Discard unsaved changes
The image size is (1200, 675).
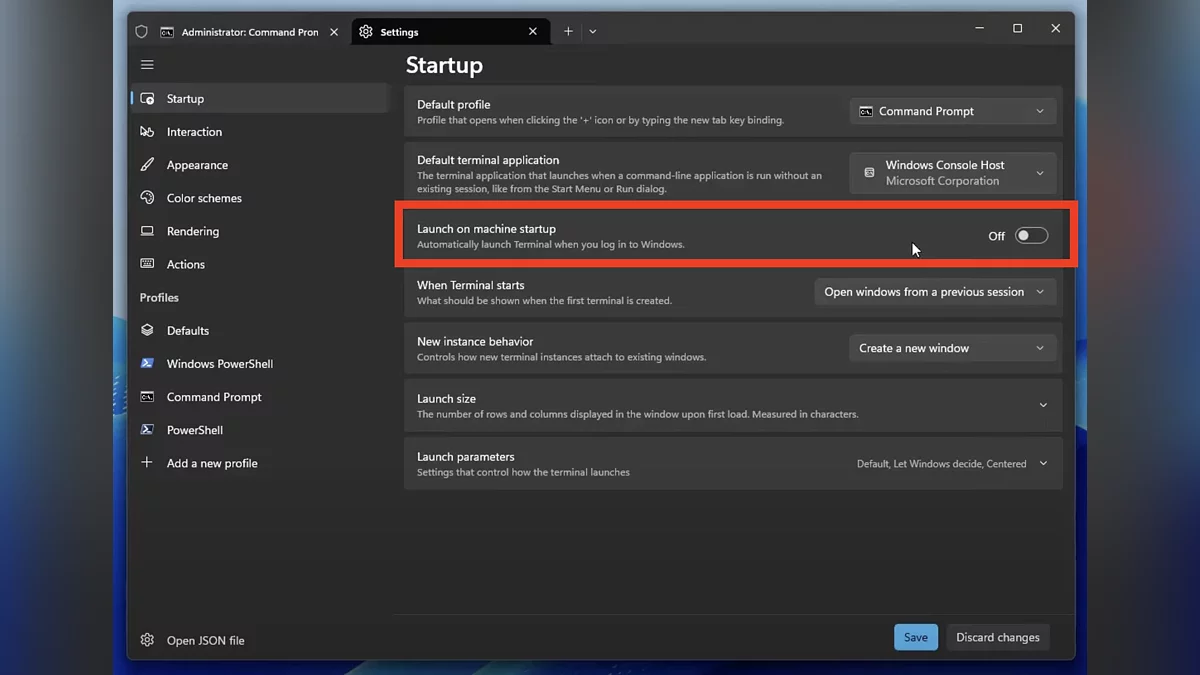(x=997, y=637)
